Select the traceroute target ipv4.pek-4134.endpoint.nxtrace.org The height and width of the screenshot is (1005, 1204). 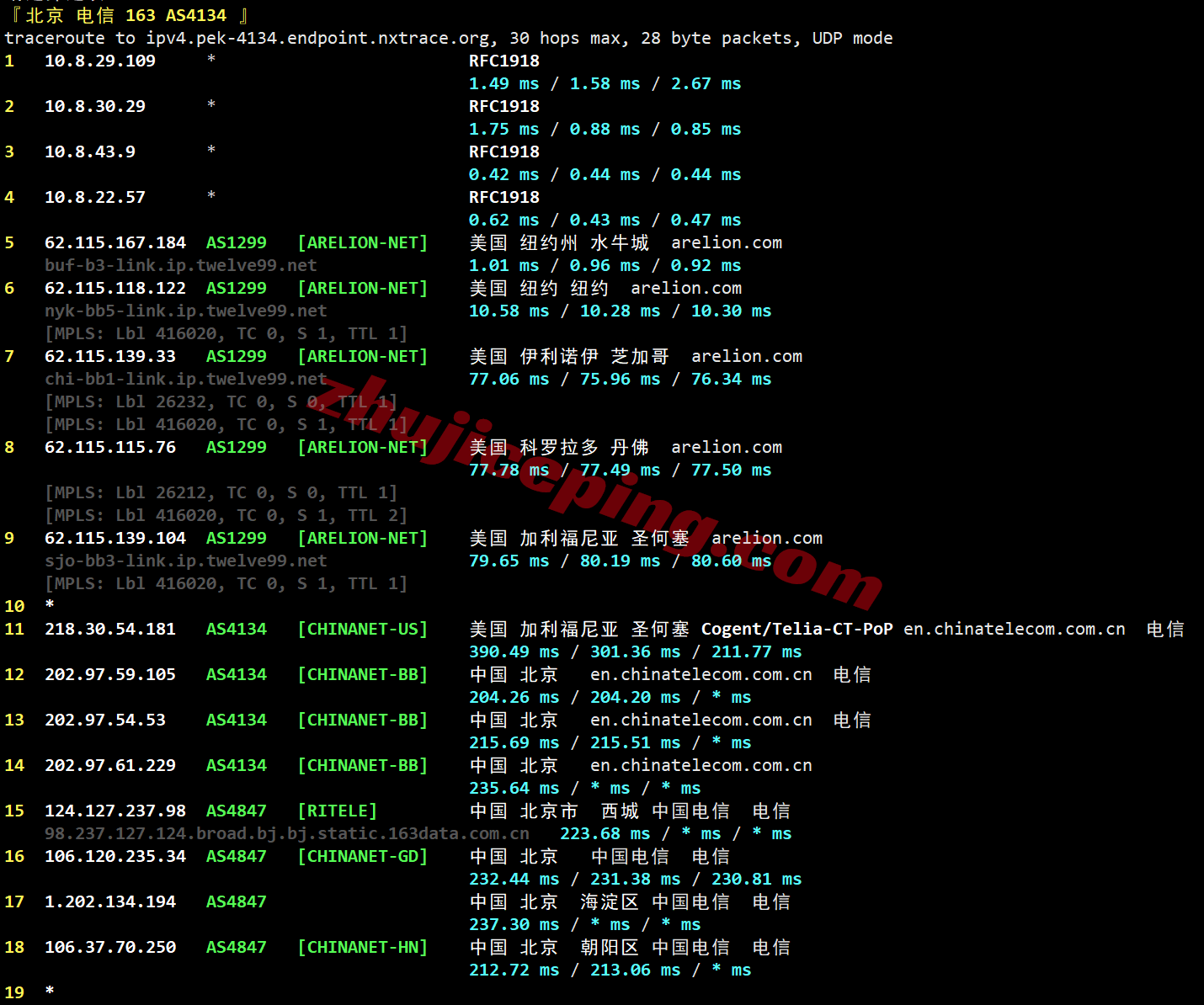317,38
